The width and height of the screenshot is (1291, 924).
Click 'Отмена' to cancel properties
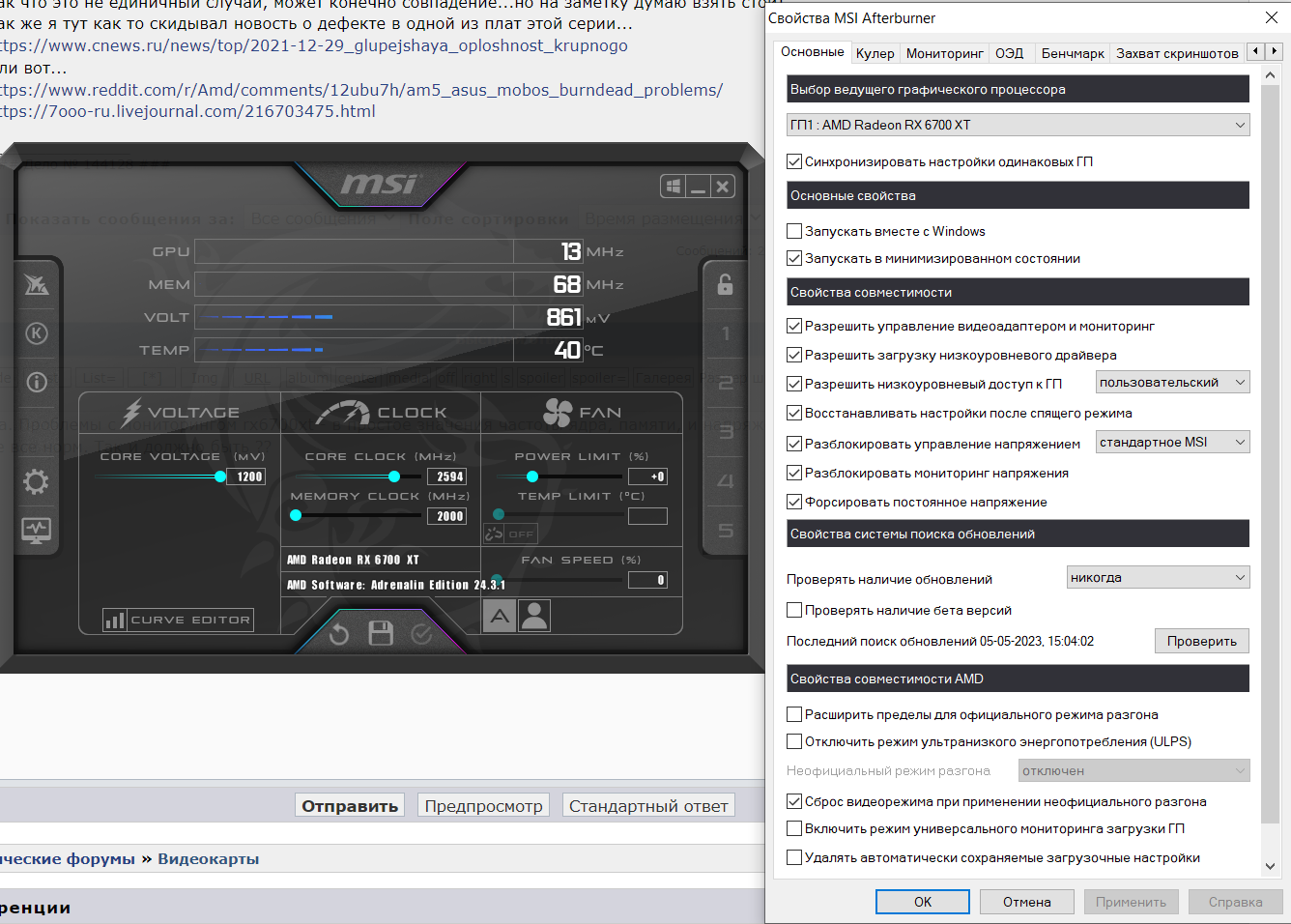(1027, 902)
